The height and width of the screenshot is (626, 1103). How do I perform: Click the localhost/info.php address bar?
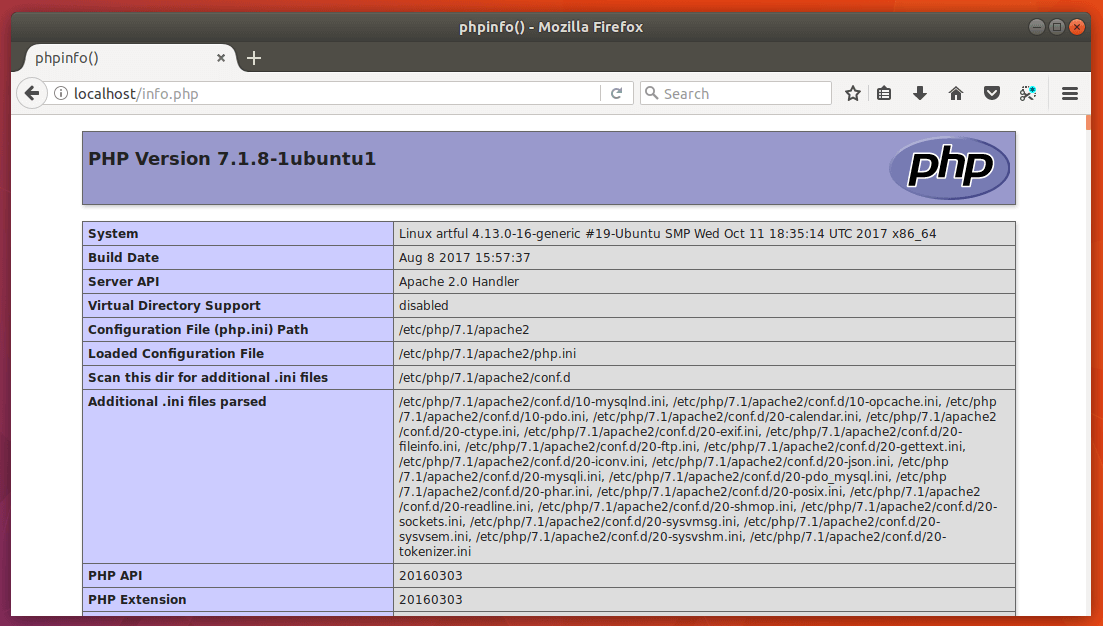tap(330, 93)
